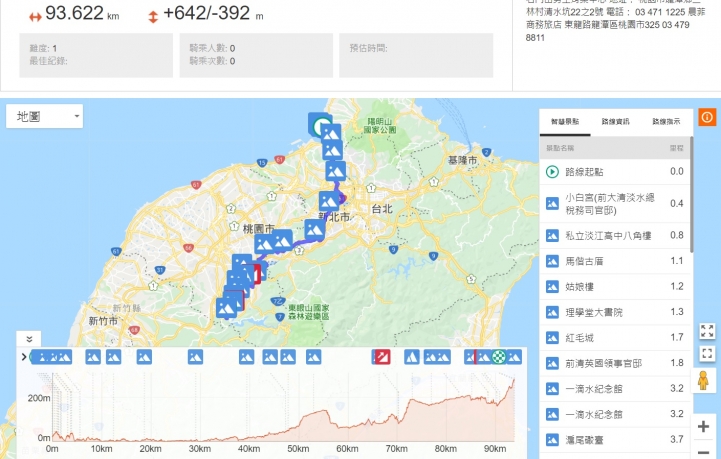Click the 新竹市 label on map
Image resolution: width=721 pixels, height=459 pixels.
tap(103, 321)
